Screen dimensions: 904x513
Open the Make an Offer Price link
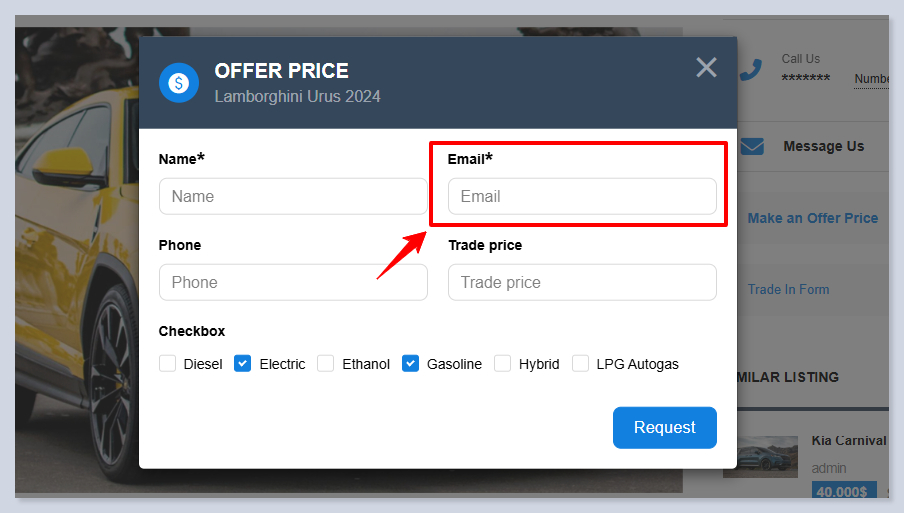tap(812, 218)
